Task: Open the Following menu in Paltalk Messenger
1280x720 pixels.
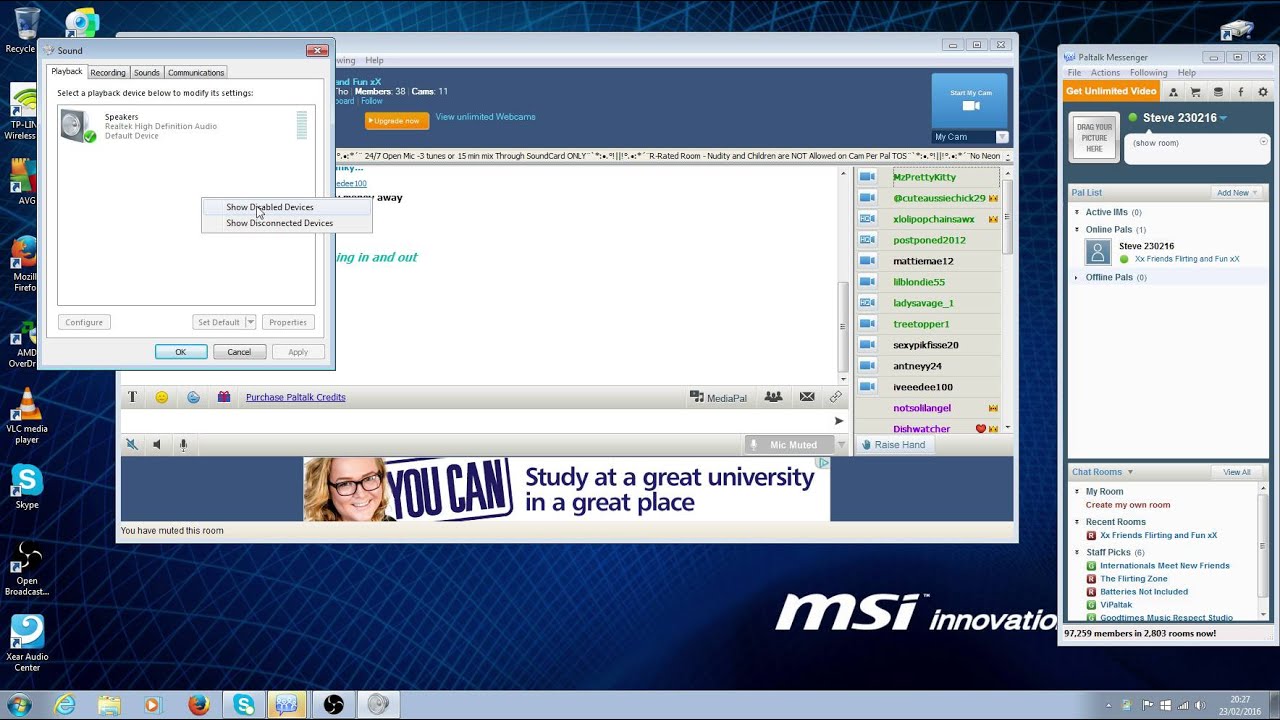Action: pyautogui.click(x=1149, y=73)
